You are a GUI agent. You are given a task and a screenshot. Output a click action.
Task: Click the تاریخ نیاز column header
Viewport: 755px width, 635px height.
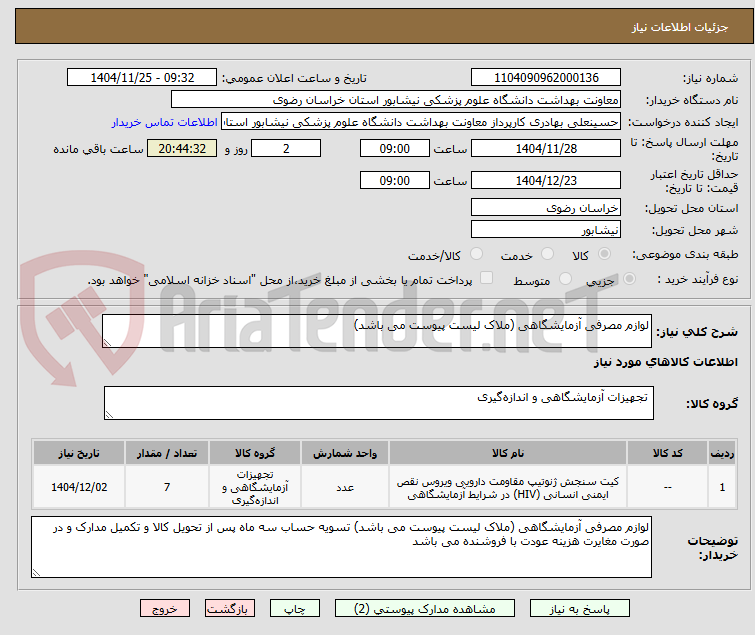79,453
